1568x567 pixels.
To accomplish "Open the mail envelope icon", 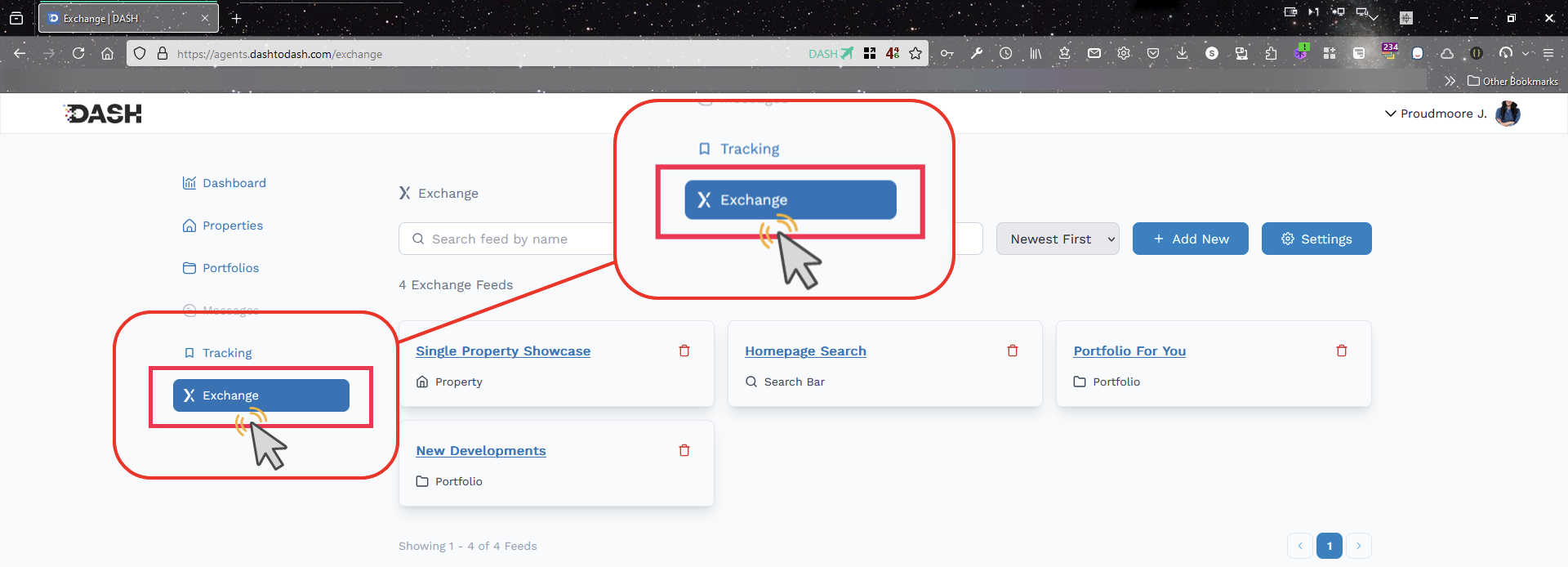I will 1094,53.
